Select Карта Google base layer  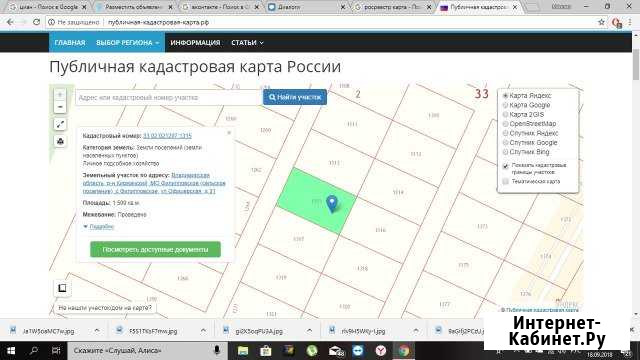[x=505, y=105]
